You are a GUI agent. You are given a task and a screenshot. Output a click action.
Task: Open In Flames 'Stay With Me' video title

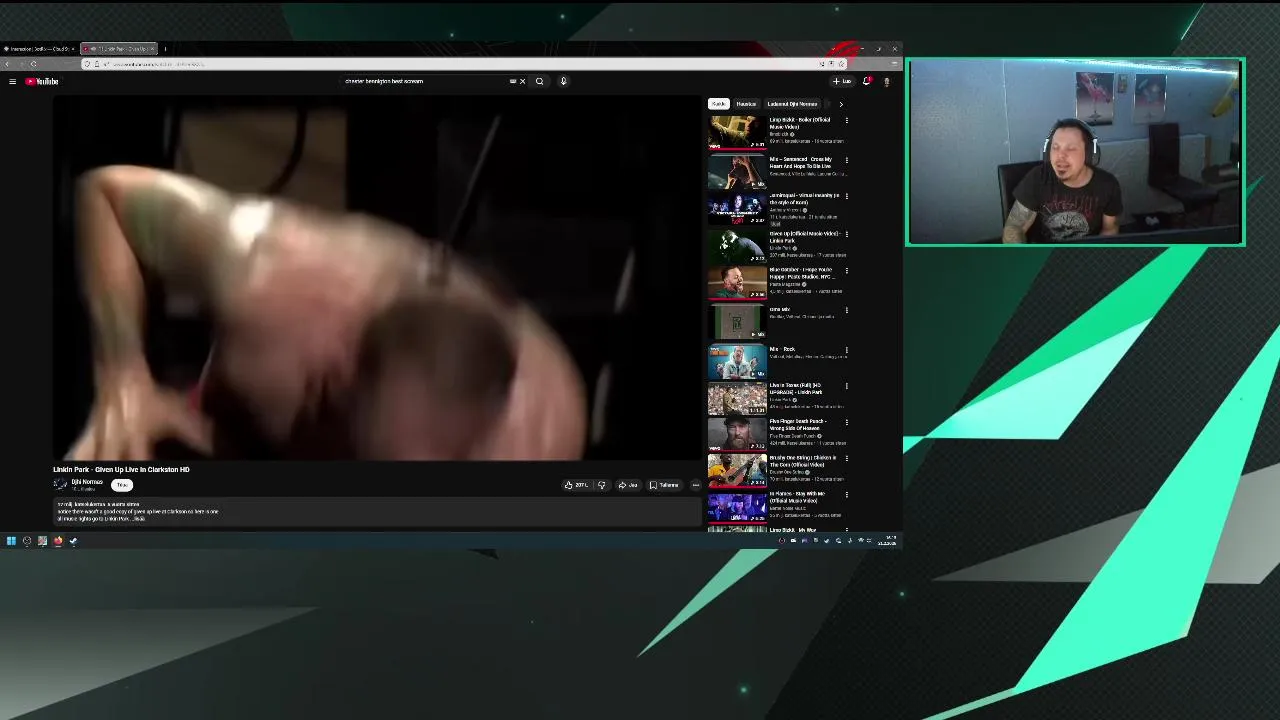797,497
